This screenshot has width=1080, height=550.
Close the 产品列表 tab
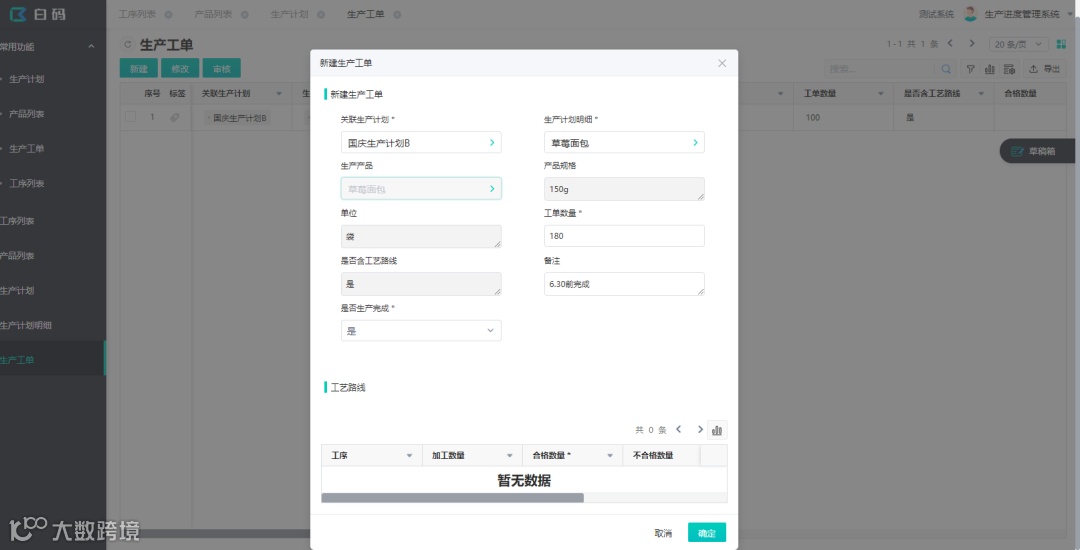pos(245,14)
